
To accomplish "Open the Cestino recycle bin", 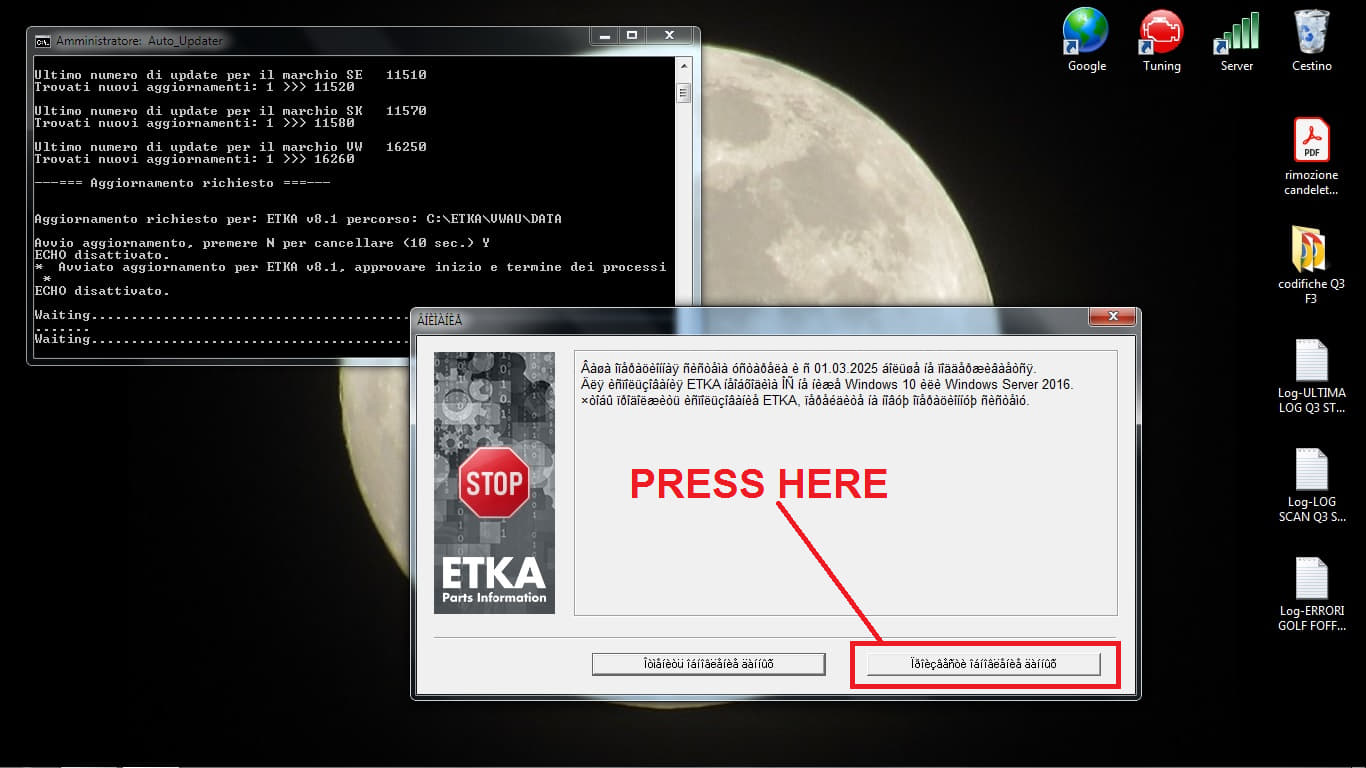I will 1311,40.
